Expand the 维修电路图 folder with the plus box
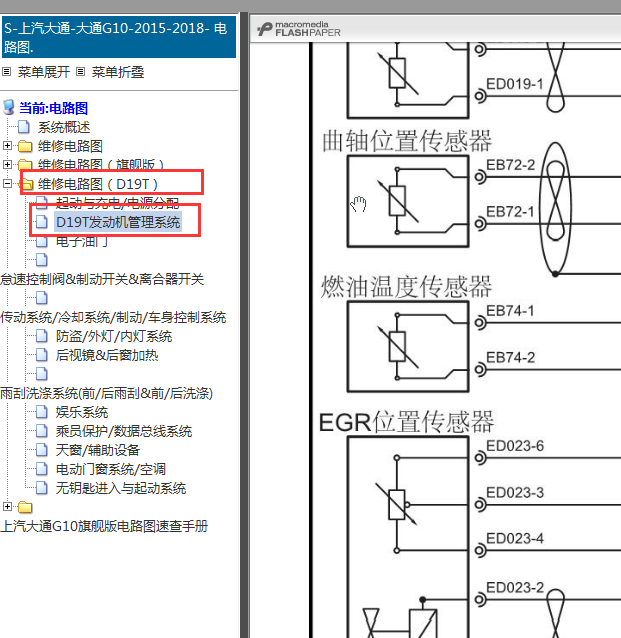The height and width of the screenshot is (638, 621). click(x=7, y=145)
